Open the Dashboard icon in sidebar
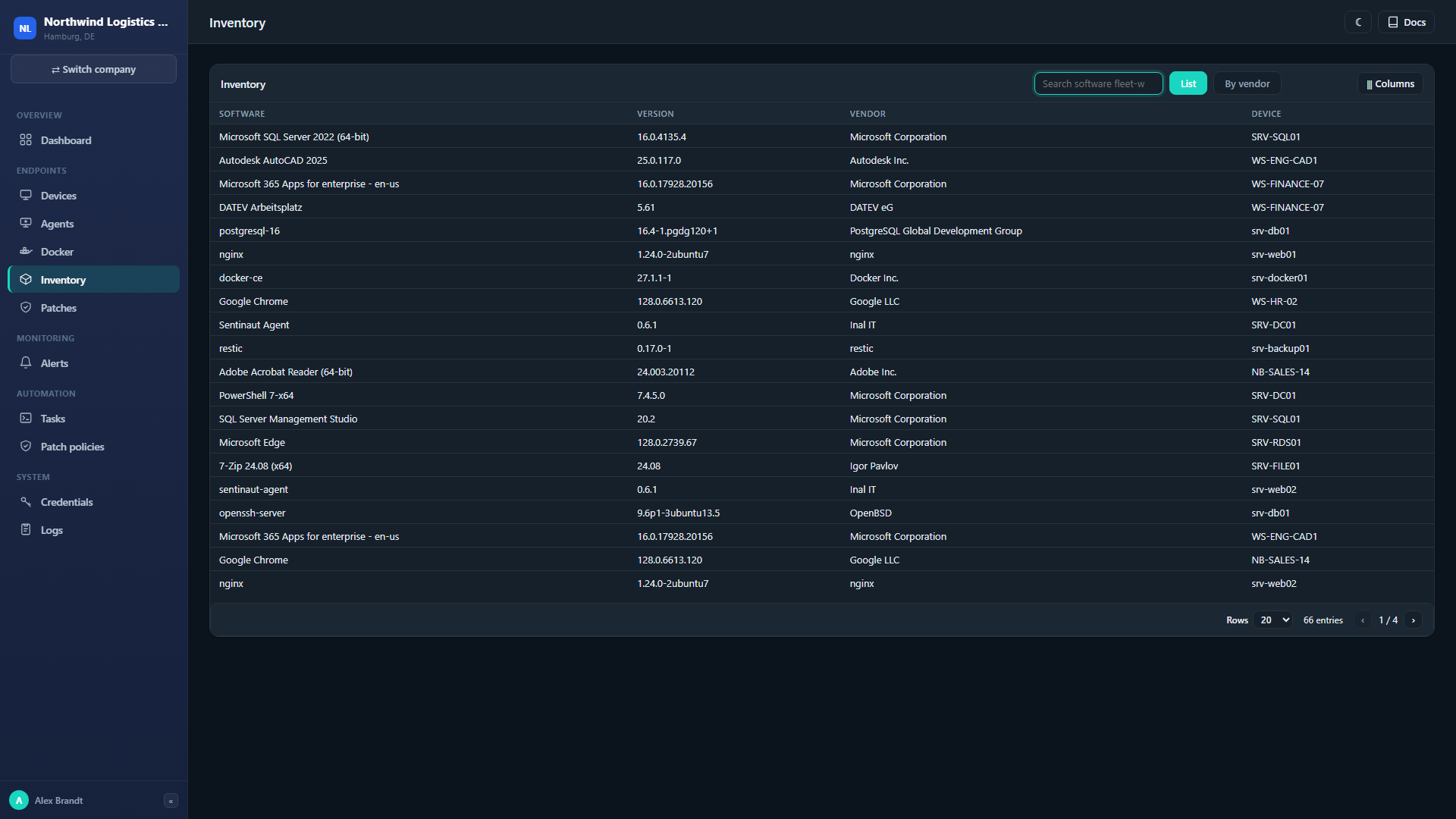 coord(26,140)
